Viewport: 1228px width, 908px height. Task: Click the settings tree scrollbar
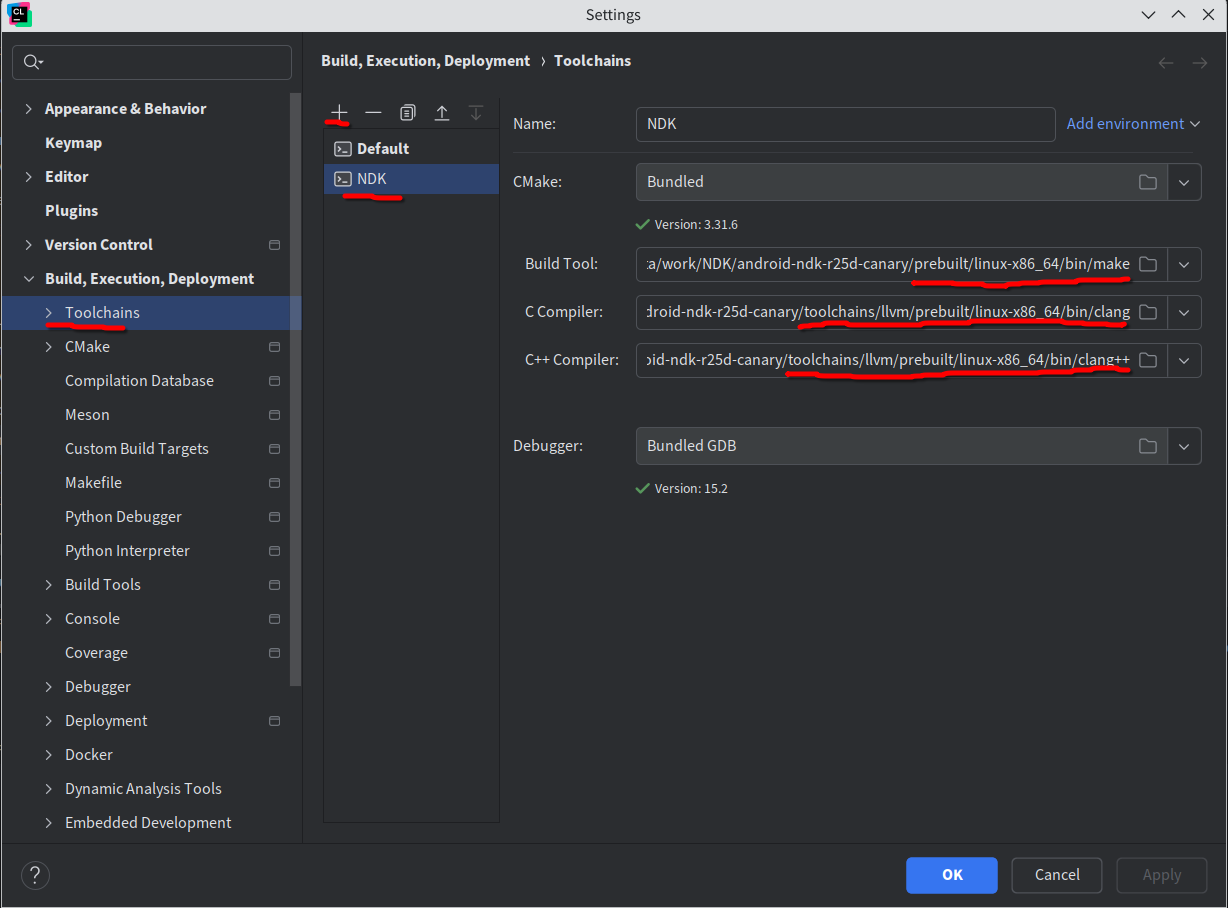(295, 390)
